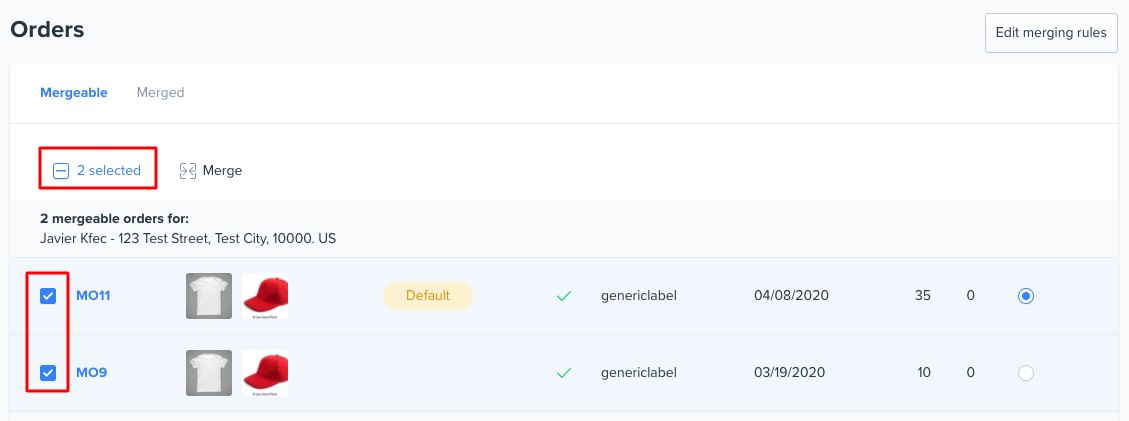Image resolution: width=1129 pixels, height=421 pixels.
Task: Click the green checkmark in MO11 row
Action: (564, 296)
